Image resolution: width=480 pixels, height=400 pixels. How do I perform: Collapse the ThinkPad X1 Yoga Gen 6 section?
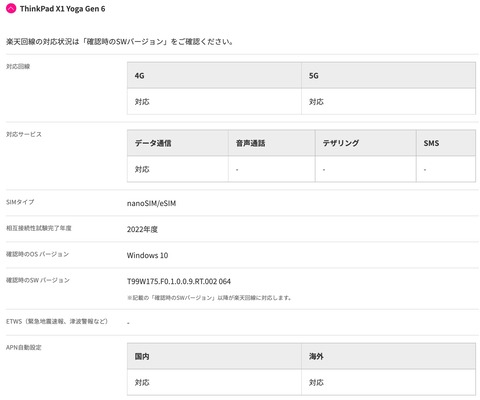[11, 9]
